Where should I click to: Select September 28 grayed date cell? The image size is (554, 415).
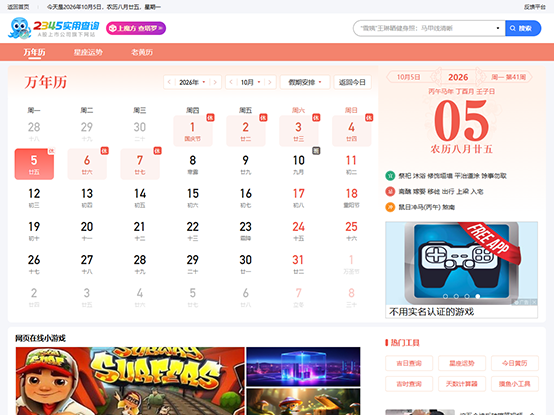point(34,131)
